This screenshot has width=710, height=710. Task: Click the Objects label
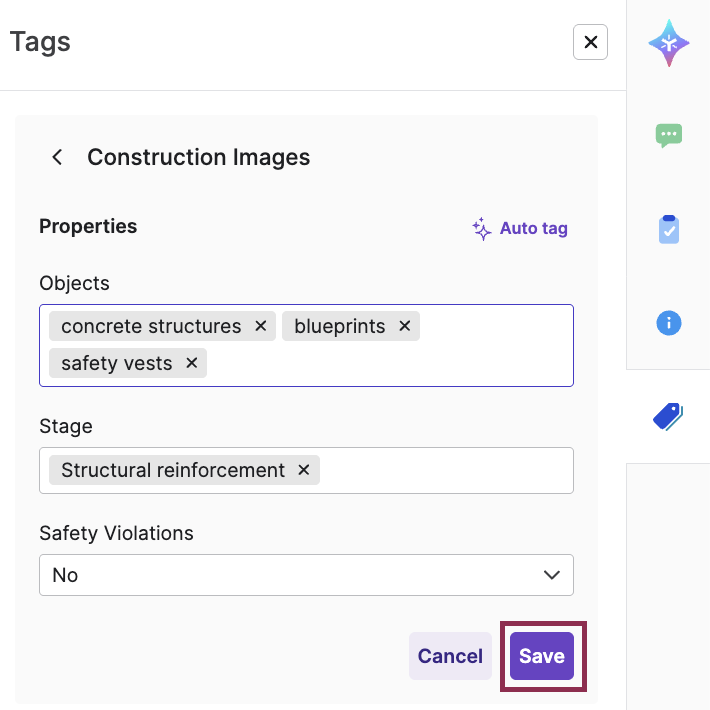pos(74,283)
